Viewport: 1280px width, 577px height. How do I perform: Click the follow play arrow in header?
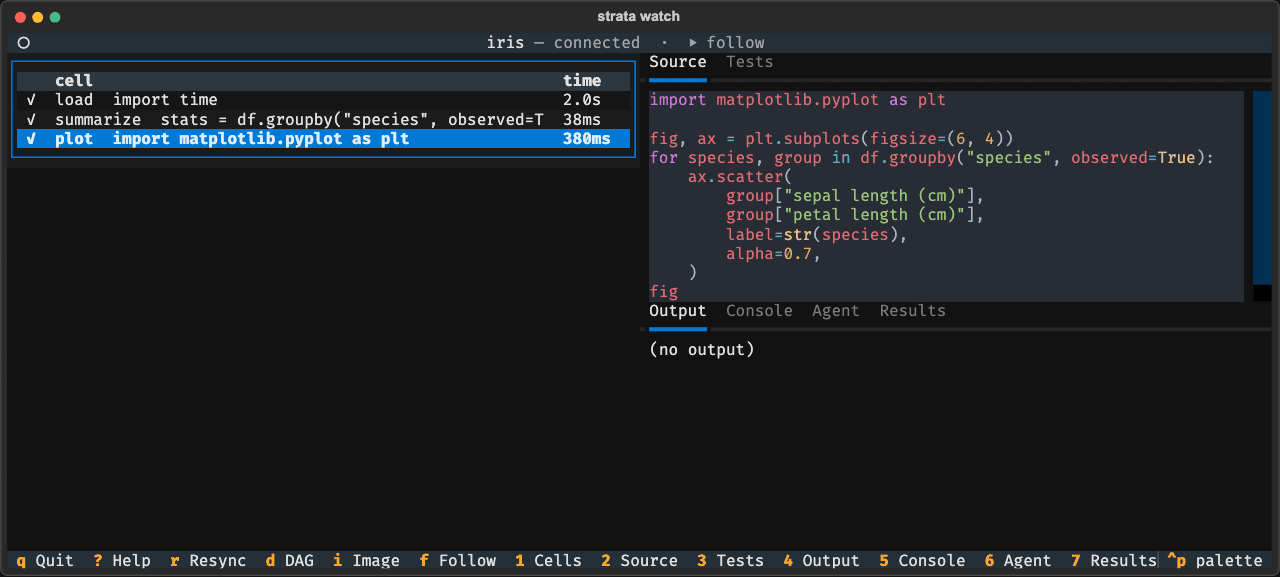click(x=693, y=43)
